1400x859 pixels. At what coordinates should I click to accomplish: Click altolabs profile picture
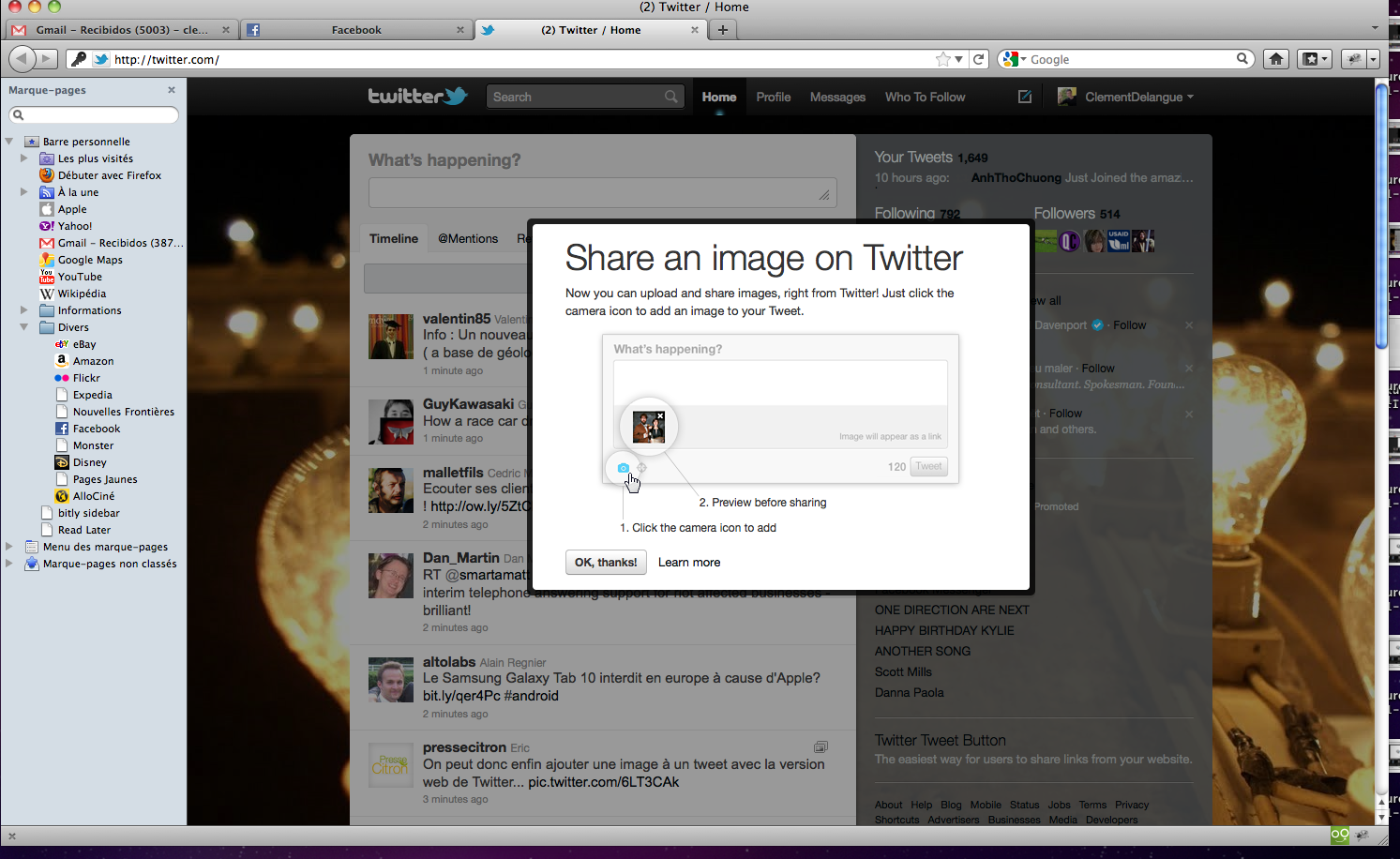coord(391,680)
